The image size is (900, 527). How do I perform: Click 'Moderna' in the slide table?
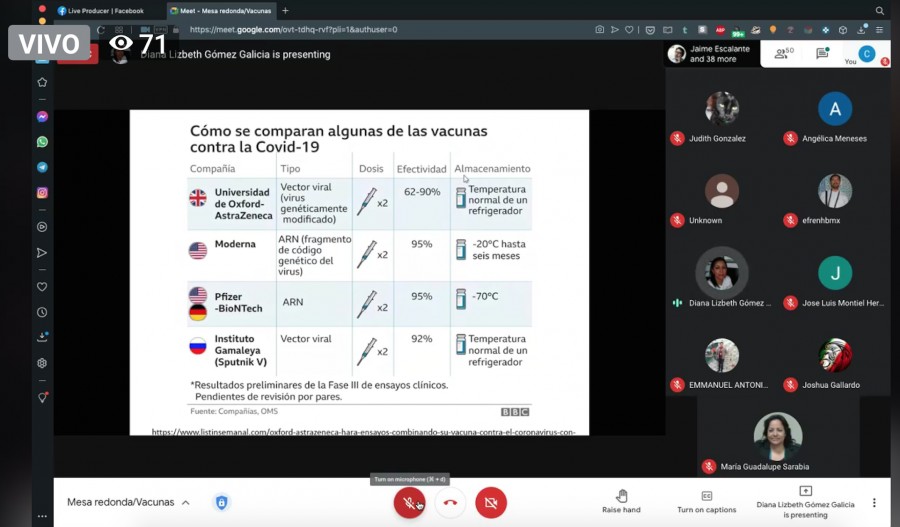click(x=235, y=244)
